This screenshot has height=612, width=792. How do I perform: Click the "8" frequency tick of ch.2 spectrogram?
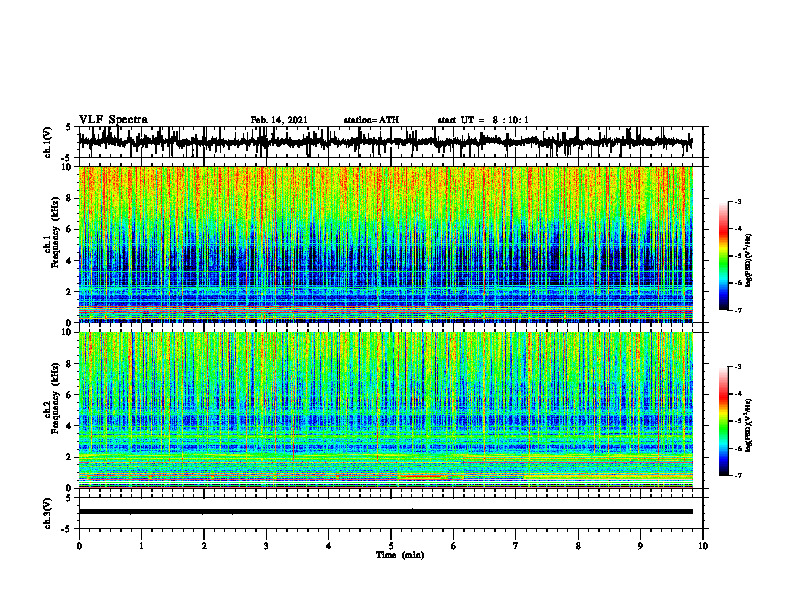tap(70, 364)
